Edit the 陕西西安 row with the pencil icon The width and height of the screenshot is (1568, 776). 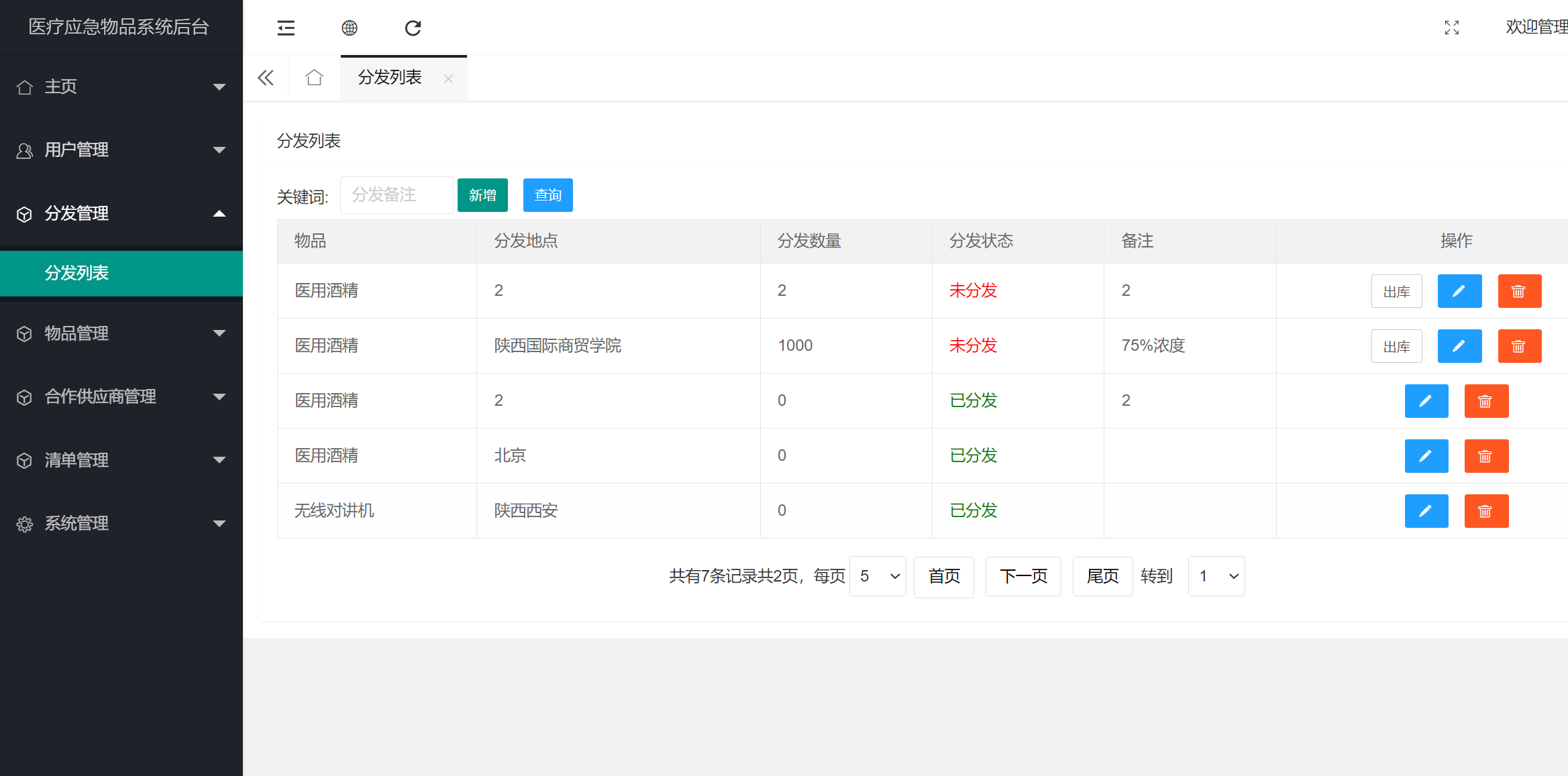1426,510
